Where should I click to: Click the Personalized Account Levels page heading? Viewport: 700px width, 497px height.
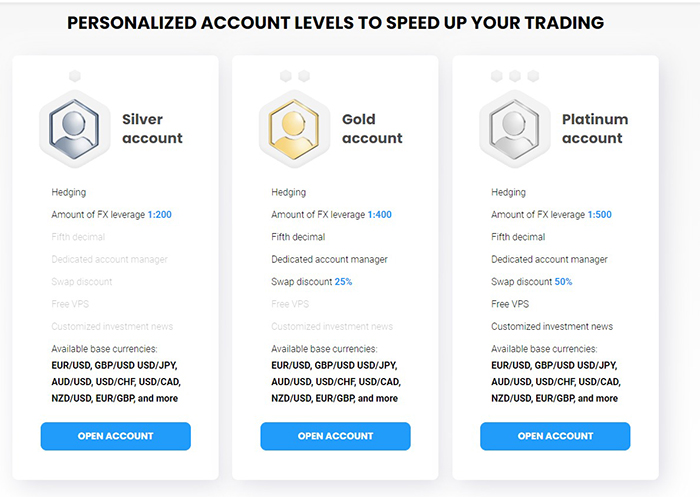click(x=335, y=22)
